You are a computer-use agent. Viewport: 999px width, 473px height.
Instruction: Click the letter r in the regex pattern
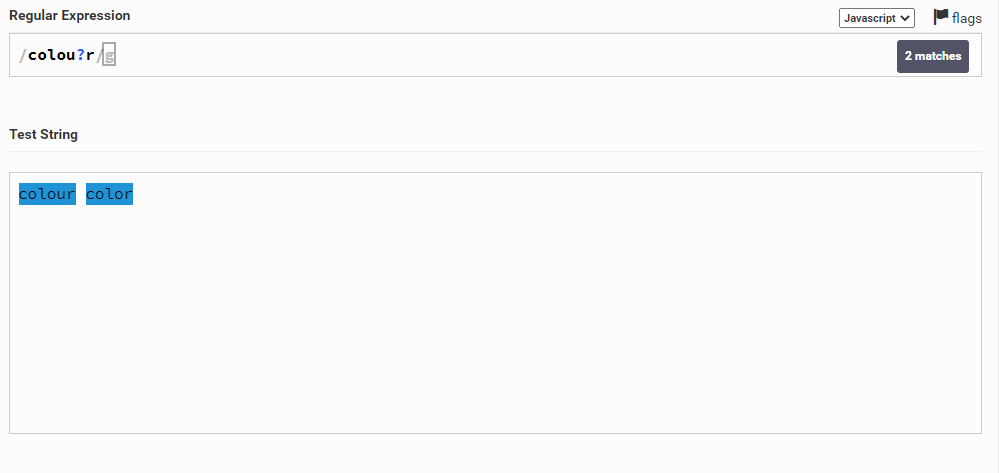90,55
